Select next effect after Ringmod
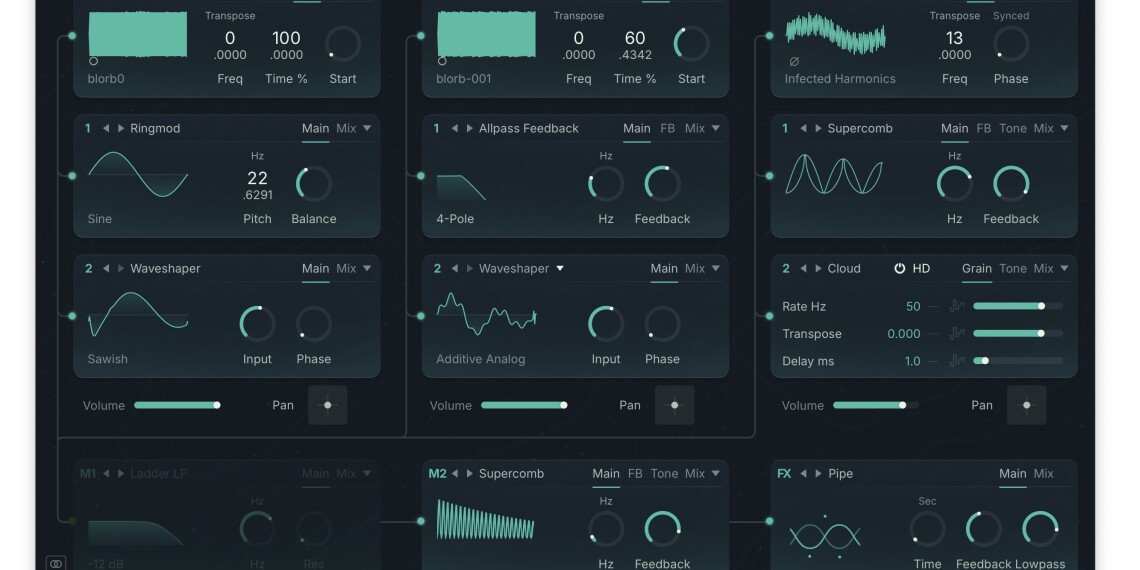Viewport: 1140px width, 570px height. [122, 128]
